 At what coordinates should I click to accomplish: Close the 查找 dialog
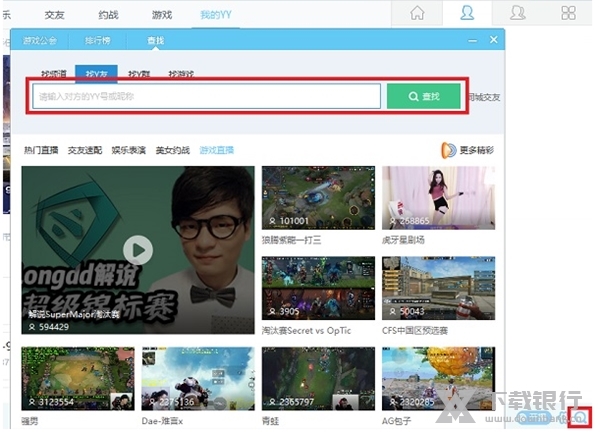point(494,40)
